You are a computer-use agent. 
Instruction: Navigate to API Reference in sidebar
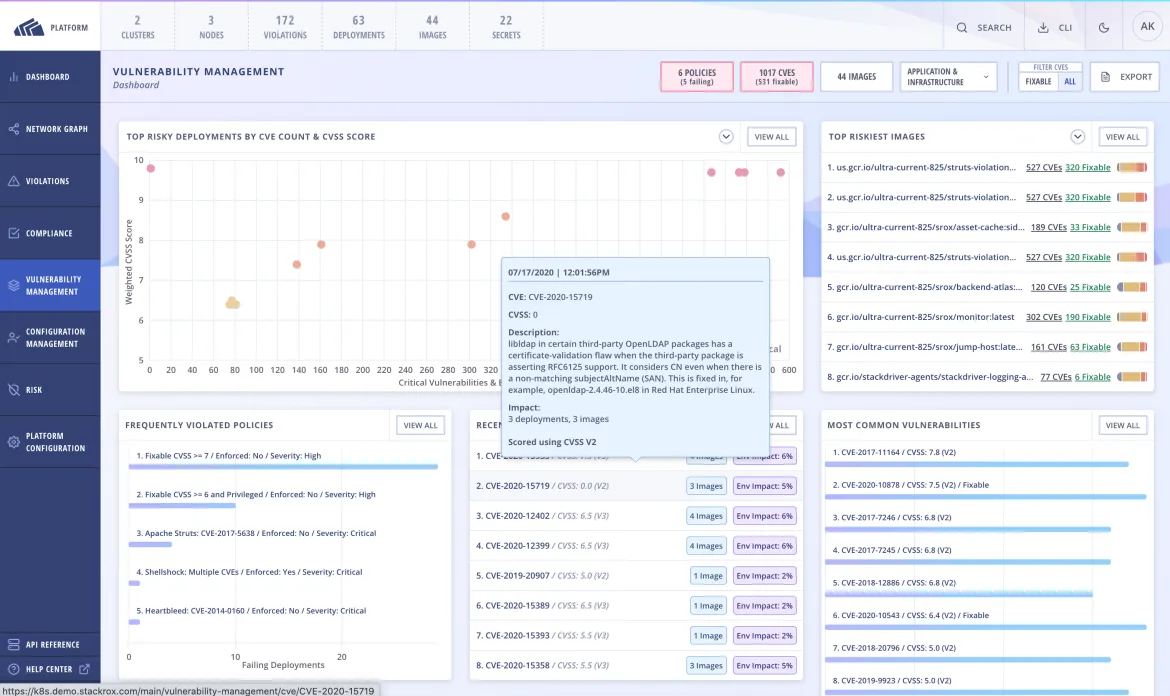14,644
